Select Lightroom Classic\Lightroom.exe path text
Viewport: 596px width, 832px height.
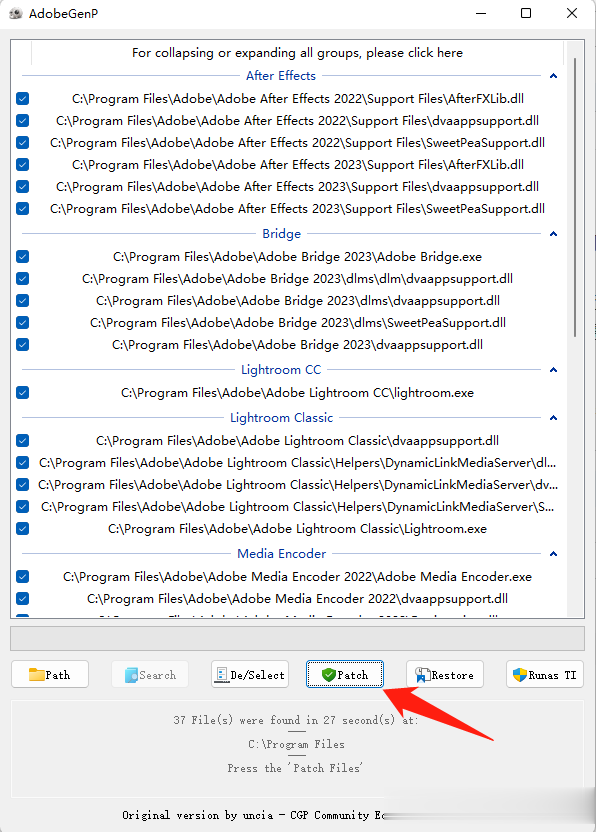tap(297, 529)
